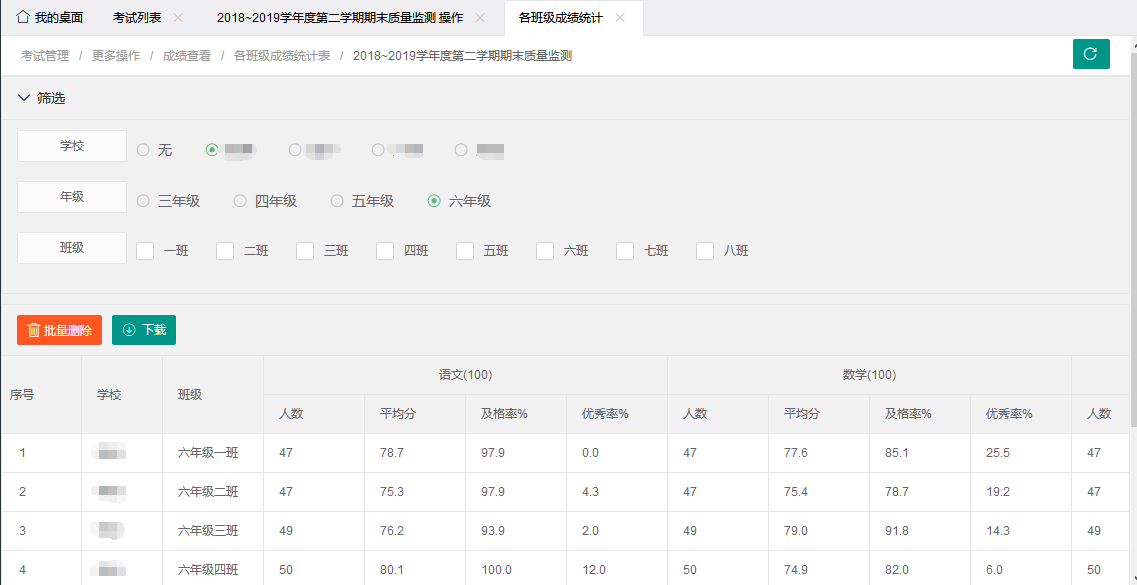
Task: Enable the 八班 class filter
Action: point(704,251)
